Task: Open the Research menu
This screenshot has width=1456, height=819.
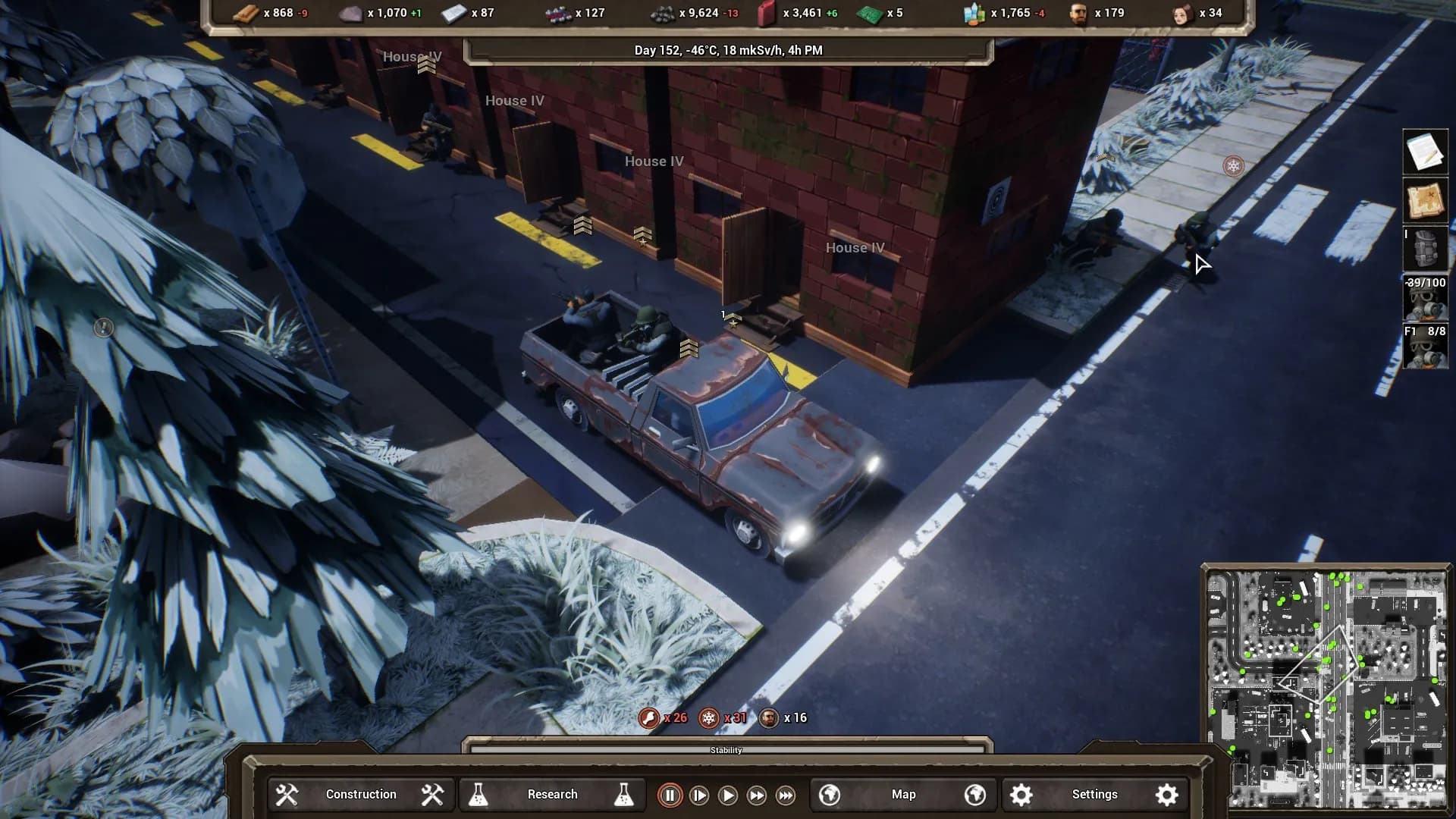Action: pyautogui.click(x=552, y=795)
